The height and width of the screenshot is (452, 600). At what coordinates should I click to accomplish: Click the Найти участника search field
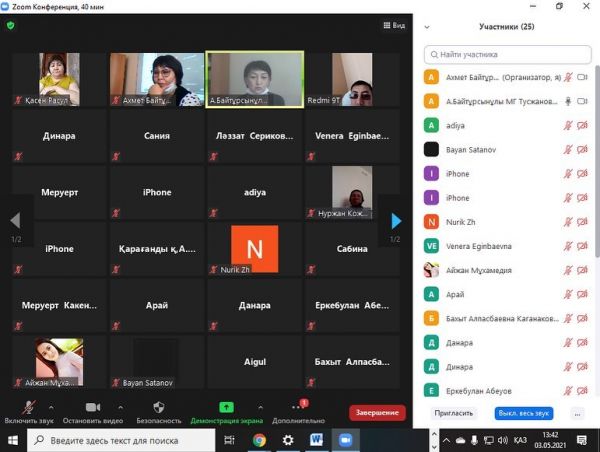[x=507, y=54]
